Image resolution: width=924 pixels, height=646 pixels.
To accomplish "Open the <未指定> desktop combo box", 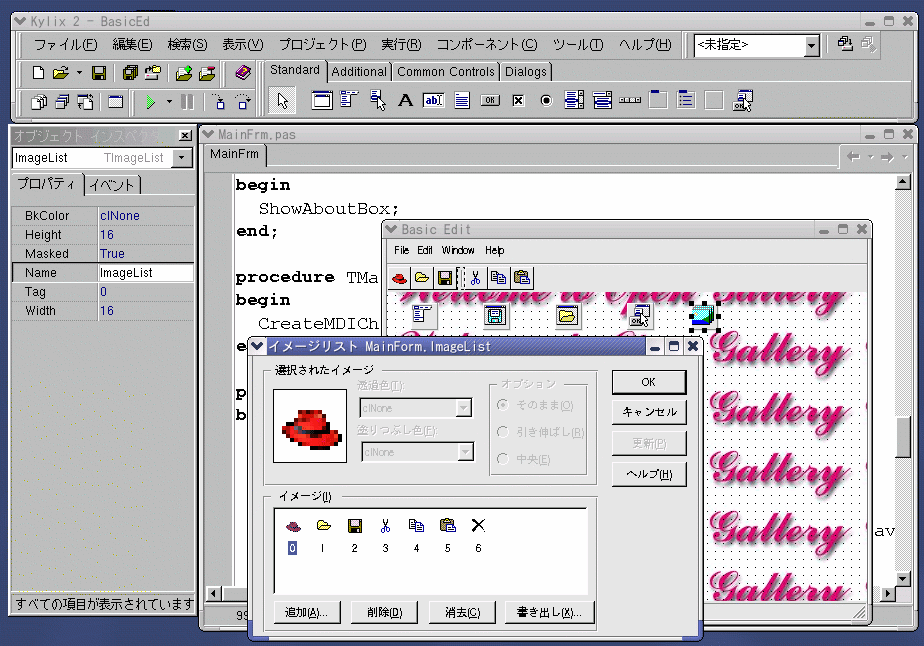I will pyautogui.click(x=812, y=45).
